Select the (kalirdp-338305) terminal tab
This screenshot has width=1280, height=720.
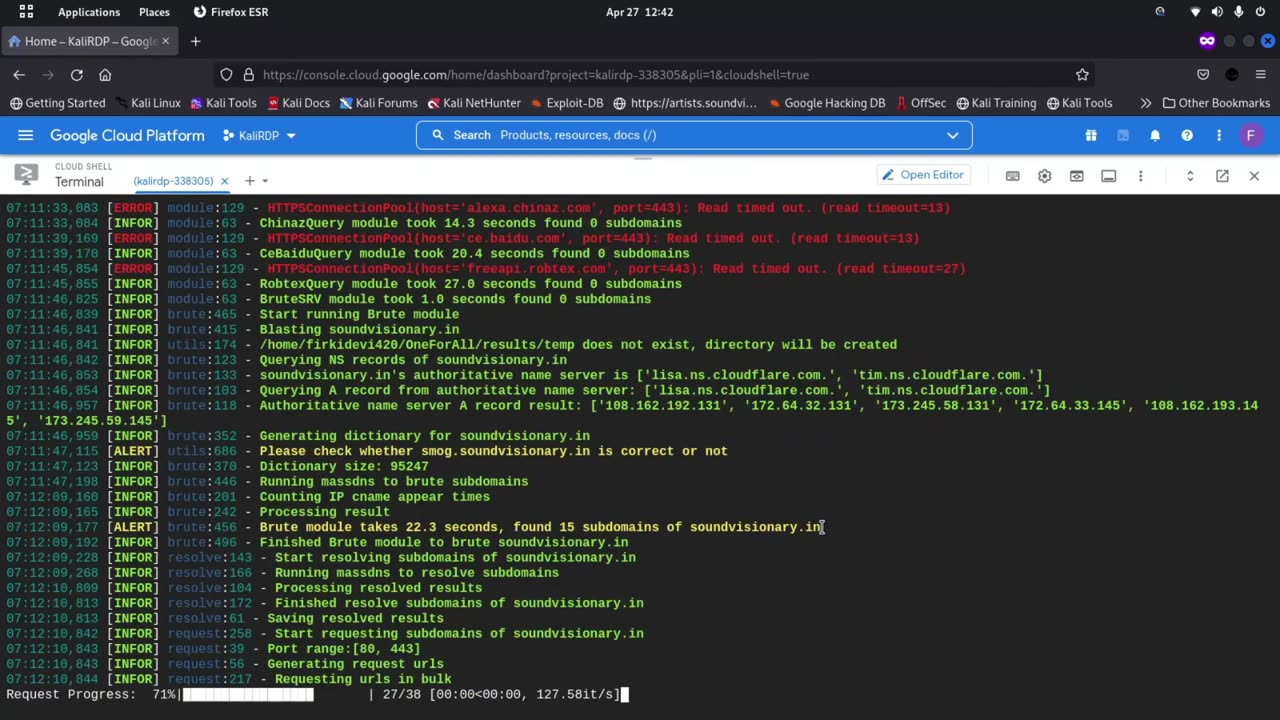coord(173,181)
